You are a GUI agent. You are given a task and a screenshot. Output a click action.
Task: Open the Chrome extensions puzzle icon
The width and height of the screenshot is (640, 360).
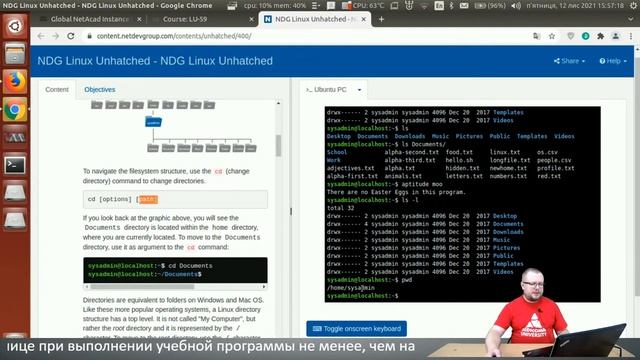(x=600, y=36)
